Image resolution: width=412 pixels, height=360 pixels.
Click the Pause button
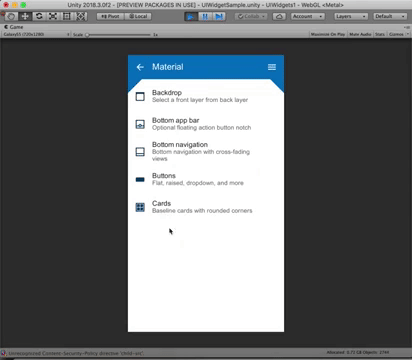[x=205, y=16]
